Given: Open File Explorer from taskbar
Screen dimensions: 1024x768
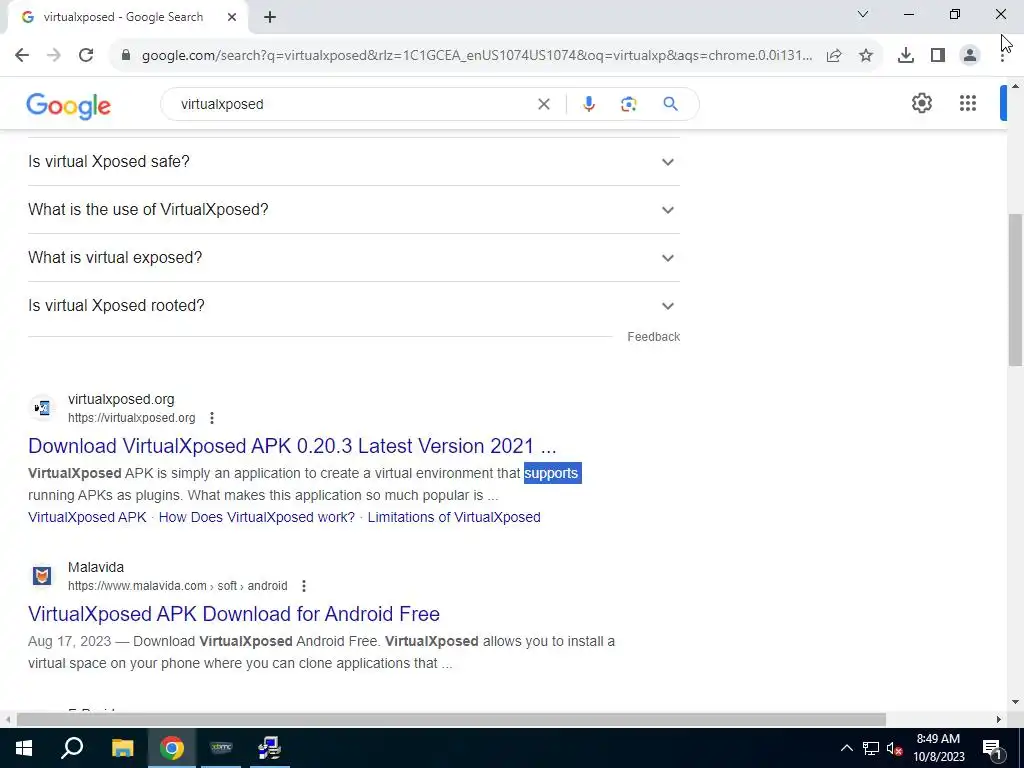Looking at the screenshot, I should pyautogui.click(x=122, y=748).
